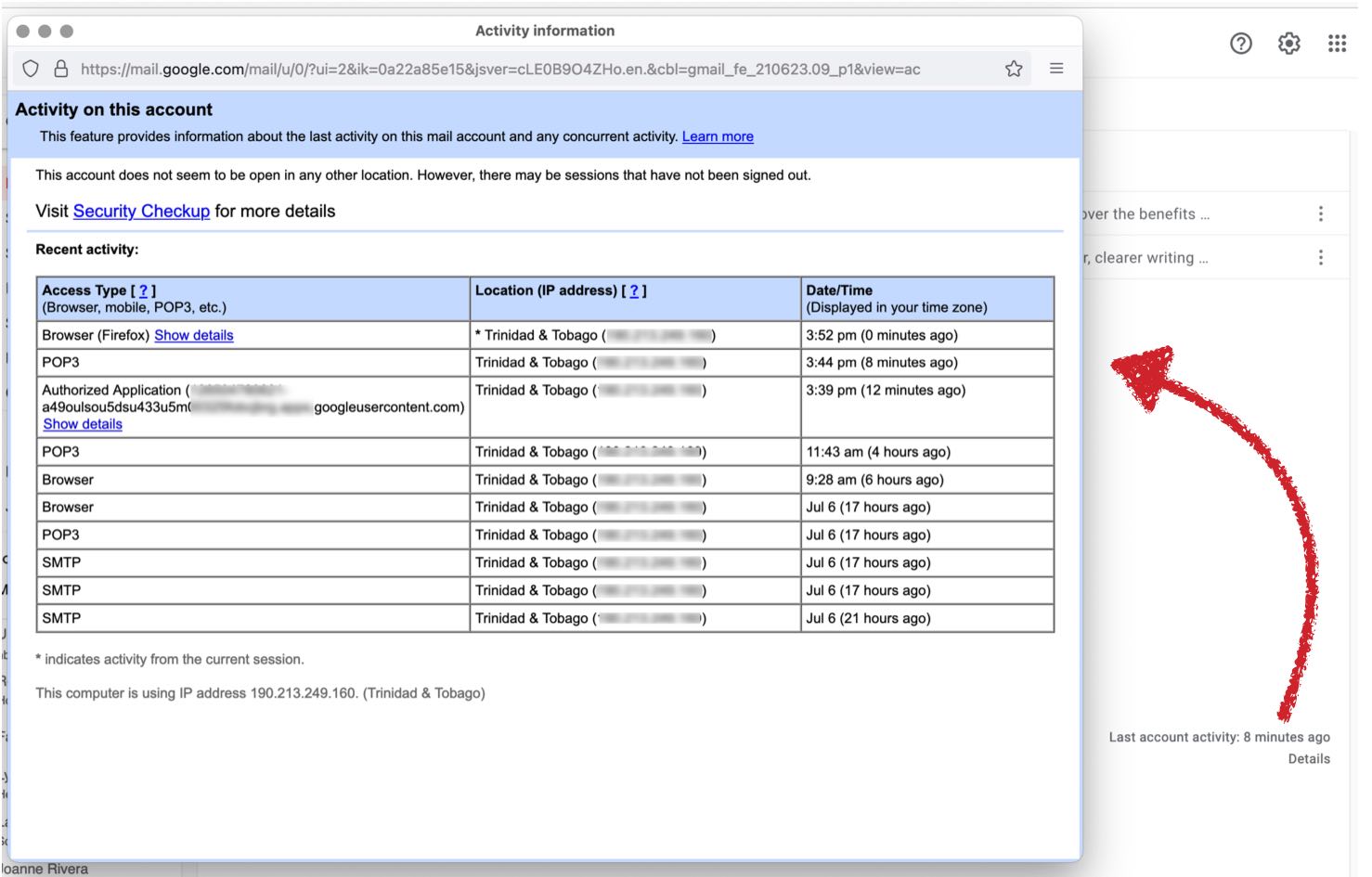
Task: Click the Joanne Rivera name at bottom
Action: (x=46, y=869)
